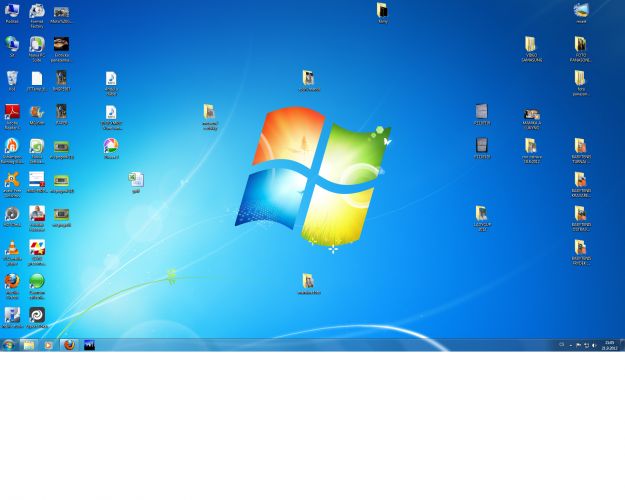Open Windows Explorer from the taskbar
The height and width of the screenshot is (500, 625).
28,345
